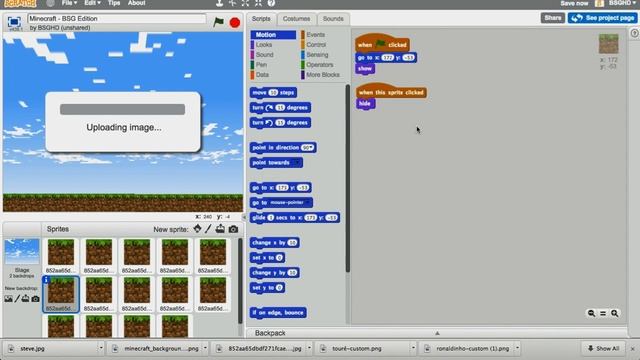Collapse the stage with small arrow divider
Image resolution: width=640 pixels, height=360 pixels.
(x=244, y=217)
